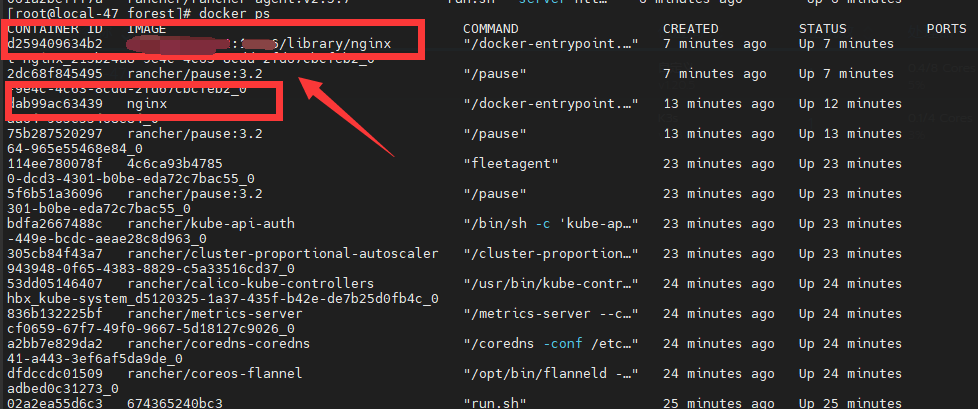Click the wrapped name 64-965e55468e84_0

click(x=75, y=148)
